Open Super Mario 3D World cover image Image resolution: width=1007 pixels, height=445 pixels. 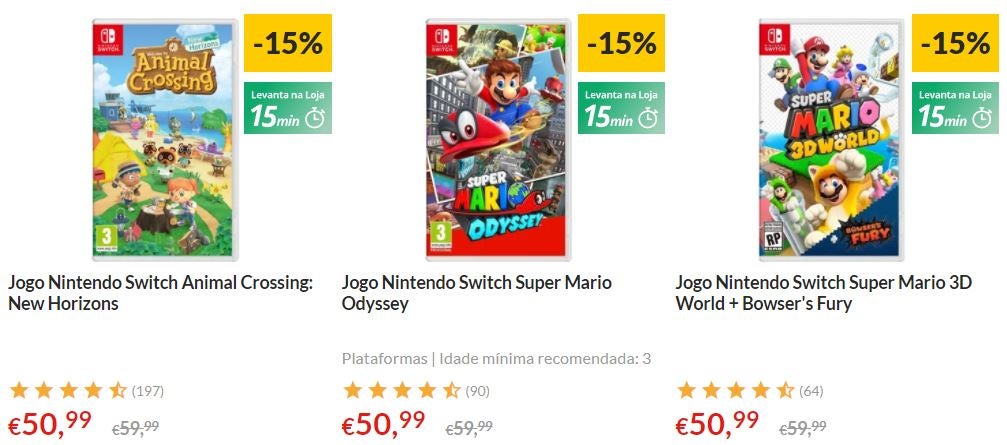pyautogui.click(x=832, y=139)
